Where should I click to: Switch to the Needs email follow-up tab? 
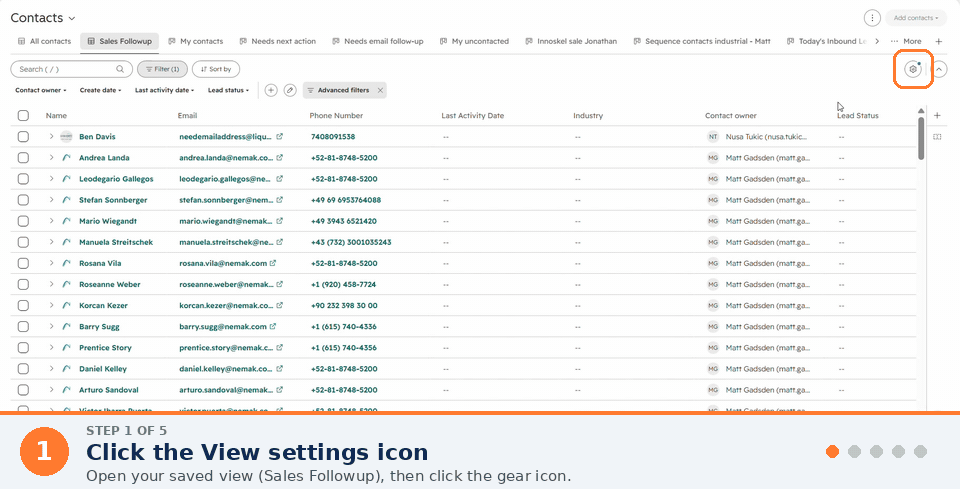(378, 41)
